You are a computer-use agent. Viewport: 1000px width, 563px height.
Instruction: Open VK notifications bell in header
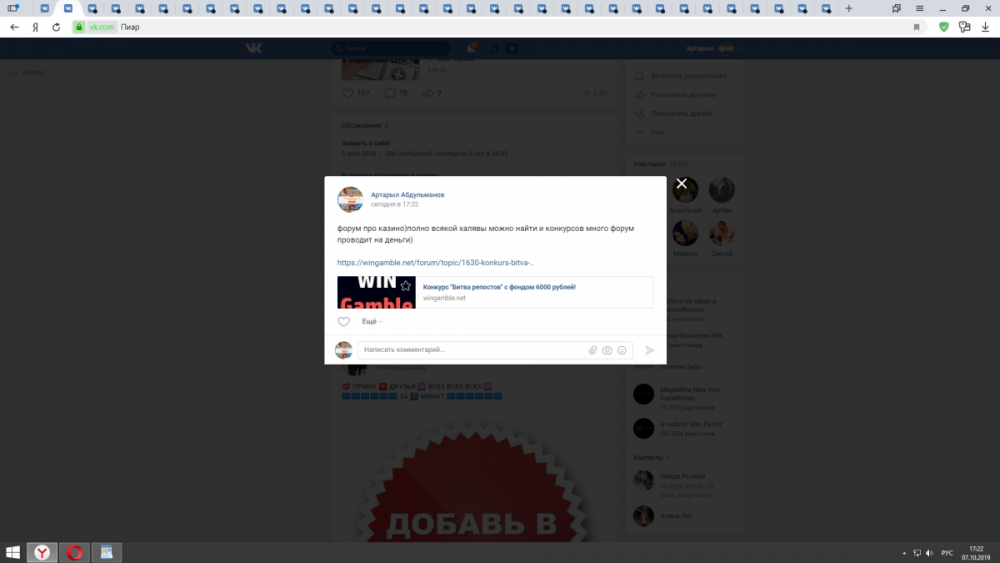coord(471,48)
